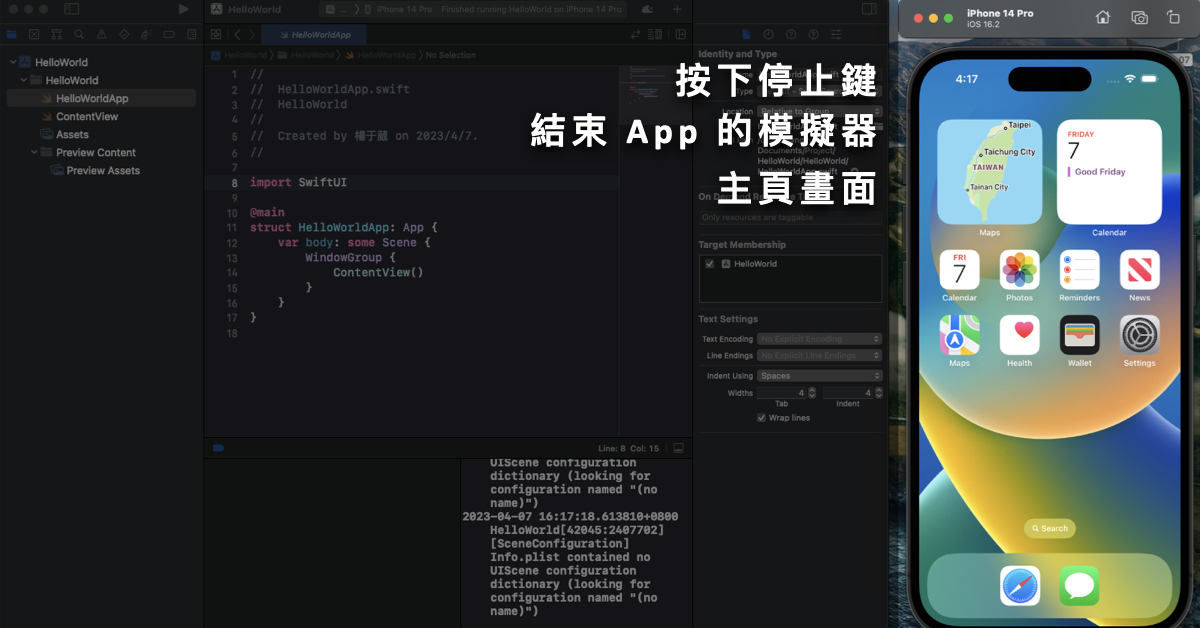Select HelloWorldApp file in navigator
1200x628 pixels.
(100, 98)
